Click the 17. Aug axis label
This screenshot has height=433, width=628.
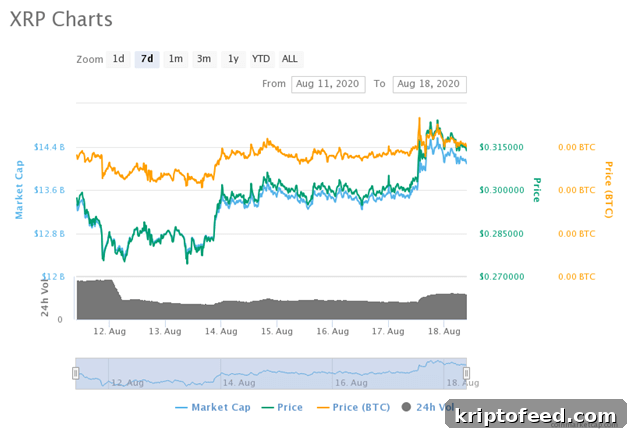[x=388, y=331]
